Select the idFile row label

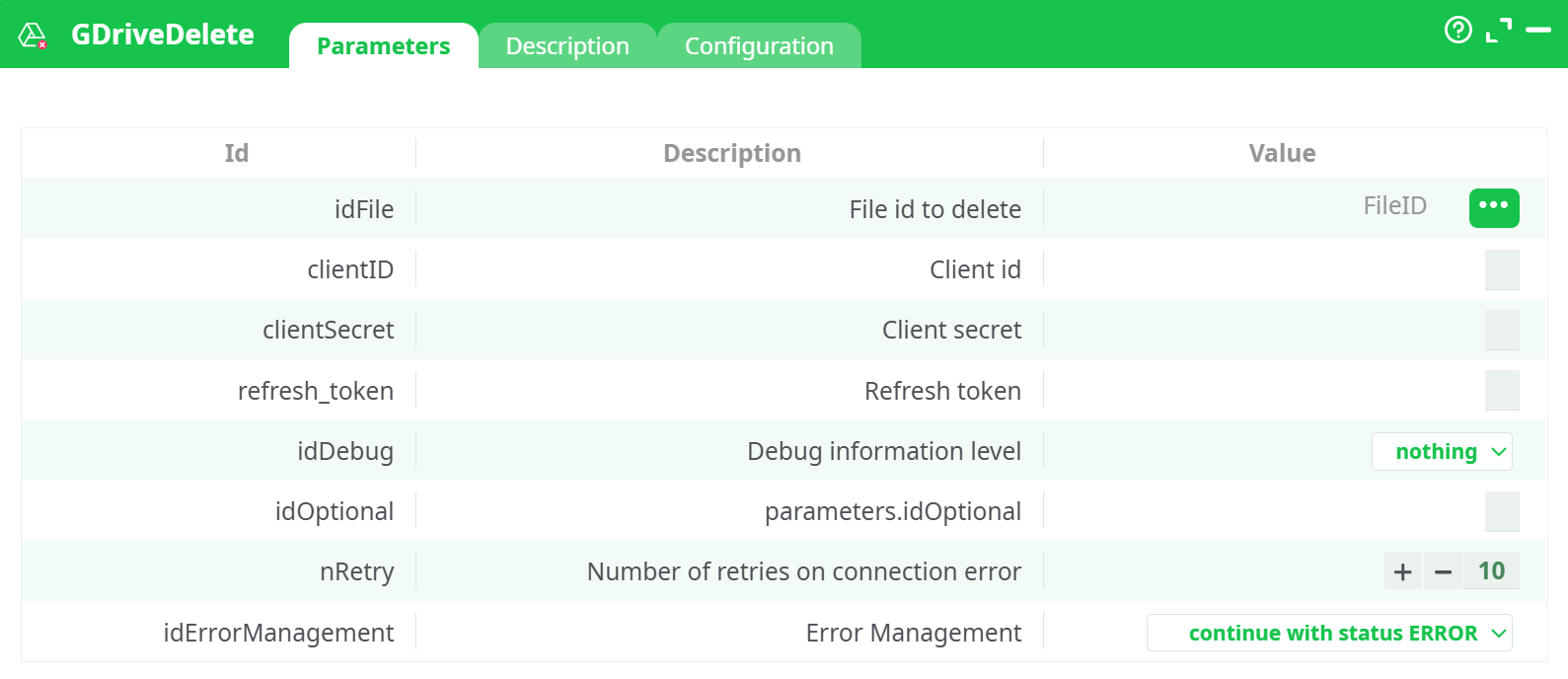(x=364, y=209)
